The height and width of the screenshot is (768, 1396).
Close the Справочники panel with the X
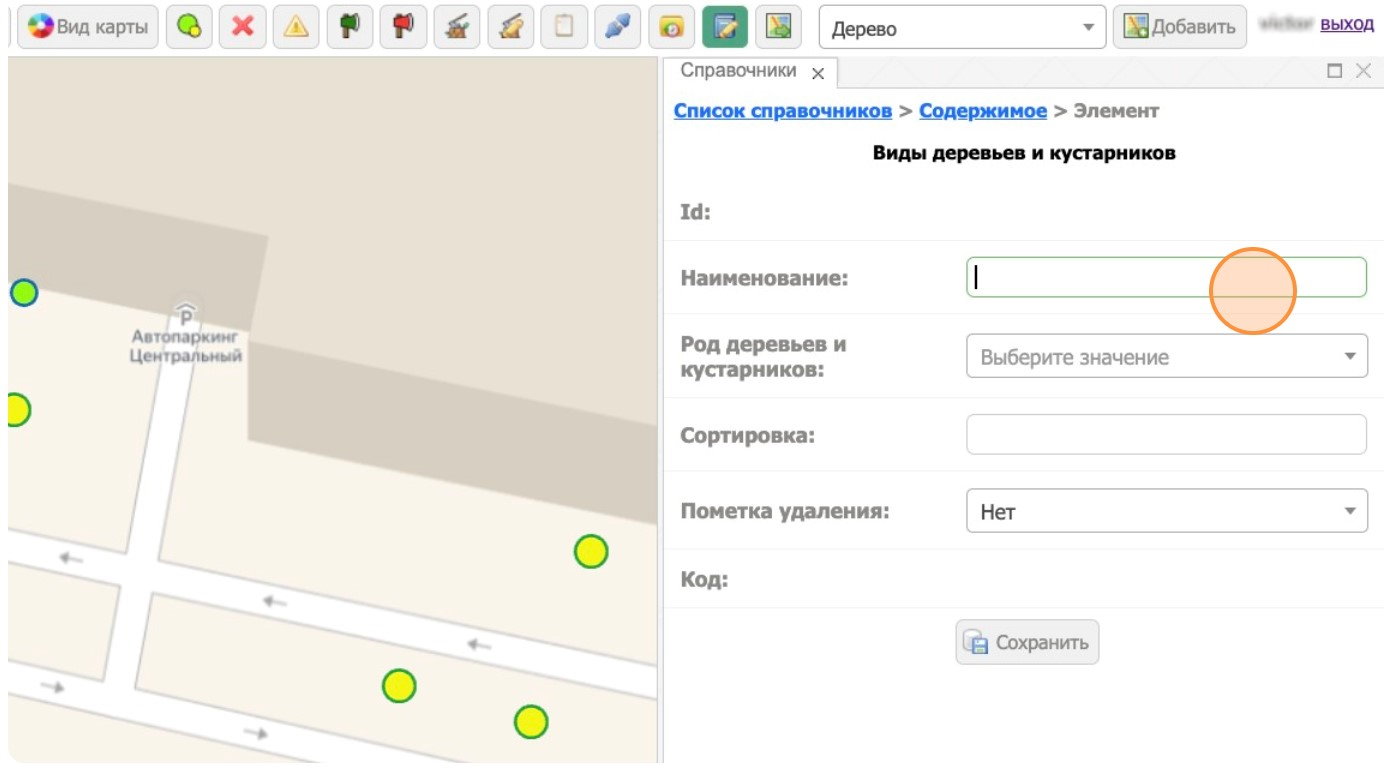pos(1363,71)
